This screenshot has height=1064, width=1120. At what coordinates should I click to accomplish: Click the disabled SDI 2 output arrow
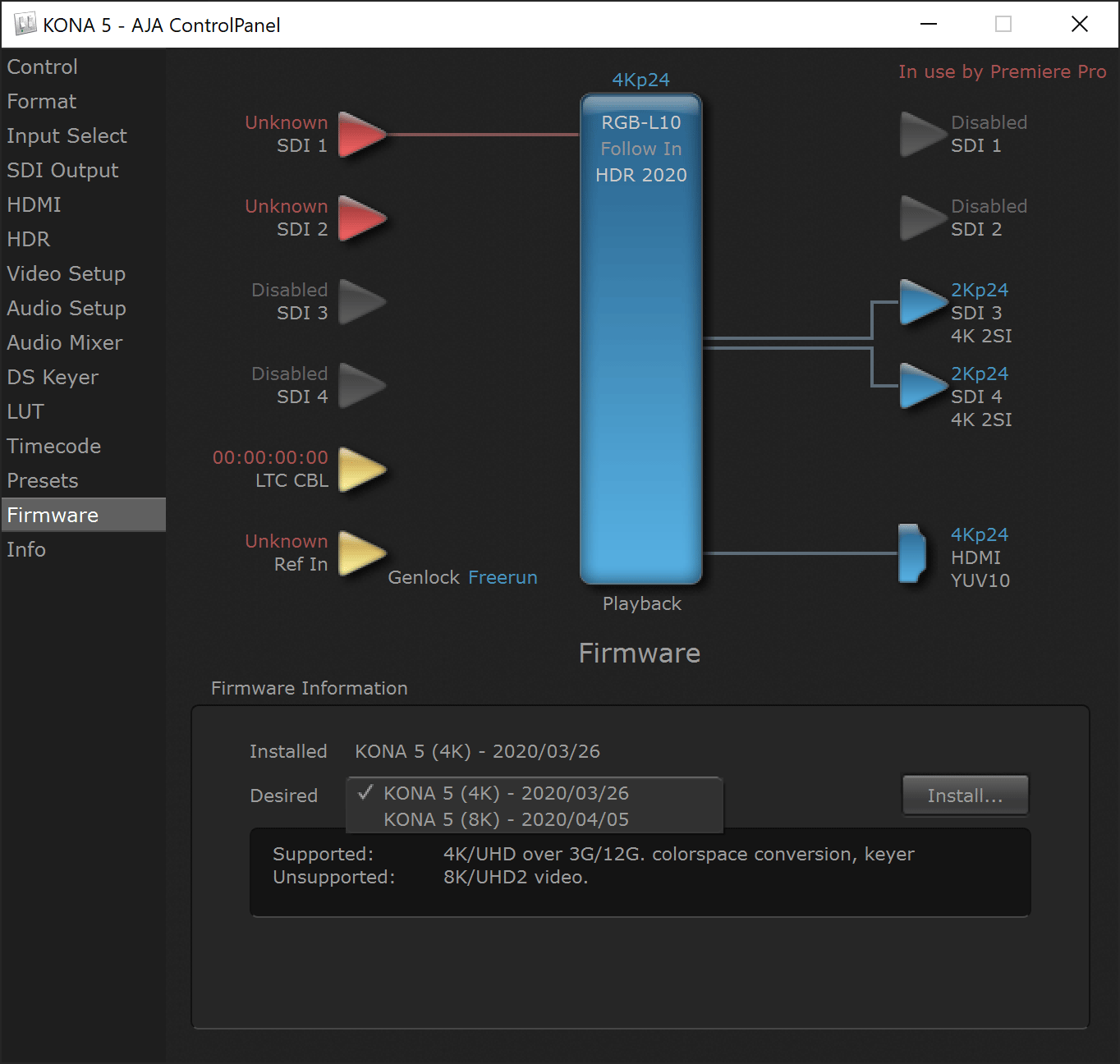[x=924, y=218]
